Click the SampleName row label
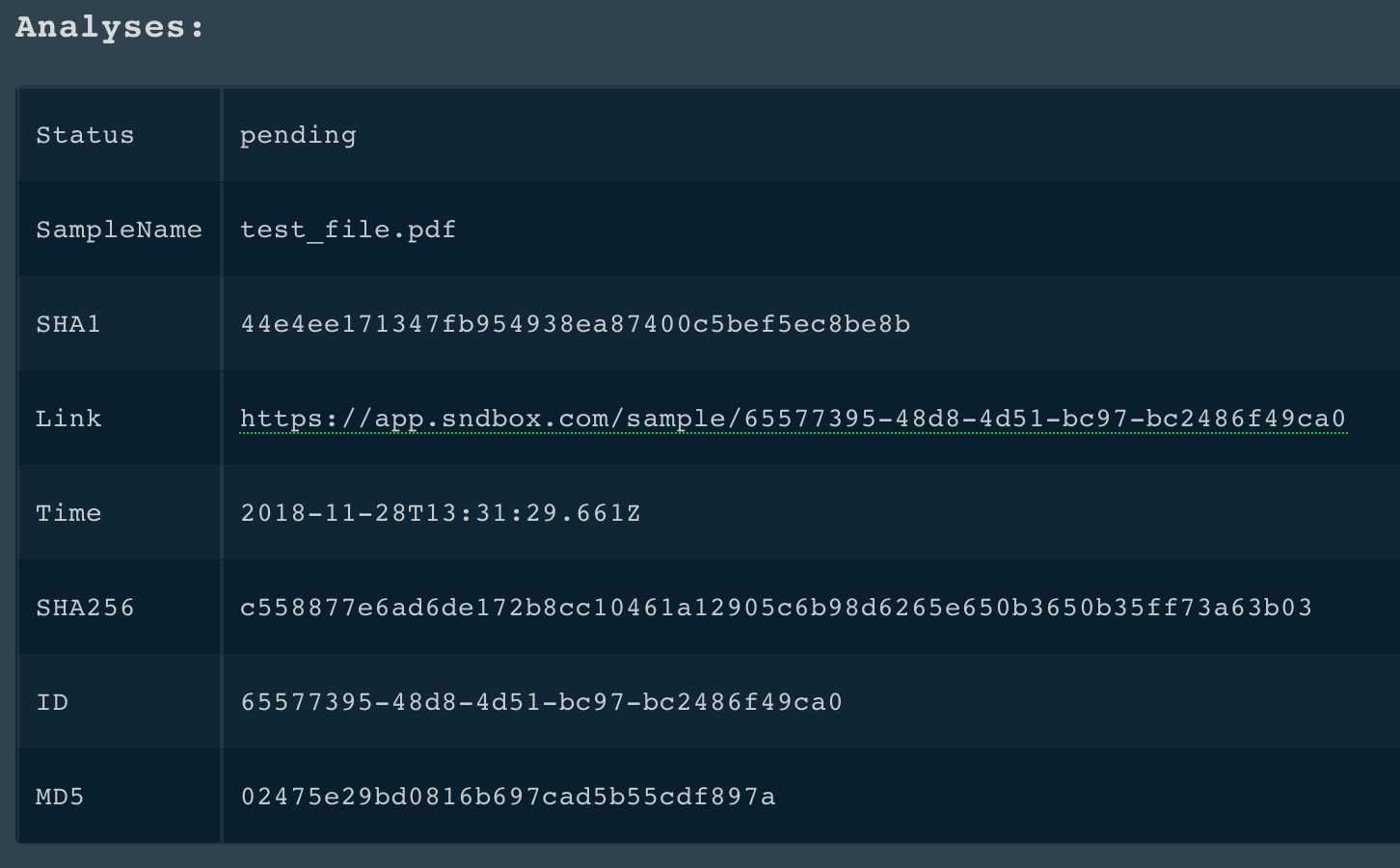The width and height of the screenshot is (1400, 868). point(119,230)
